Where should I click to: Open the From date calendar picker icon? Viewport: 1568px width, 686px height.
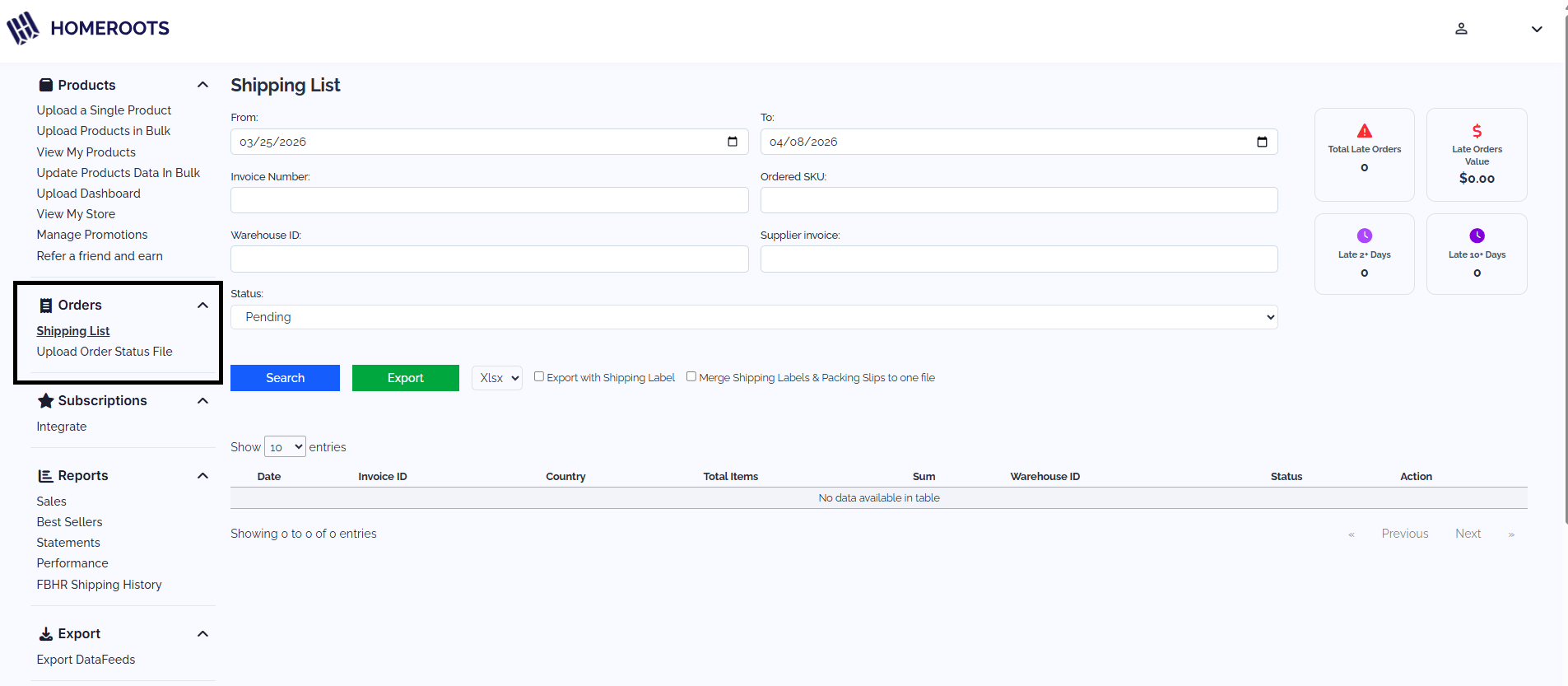pyautogui.click(x=732, y=142)
